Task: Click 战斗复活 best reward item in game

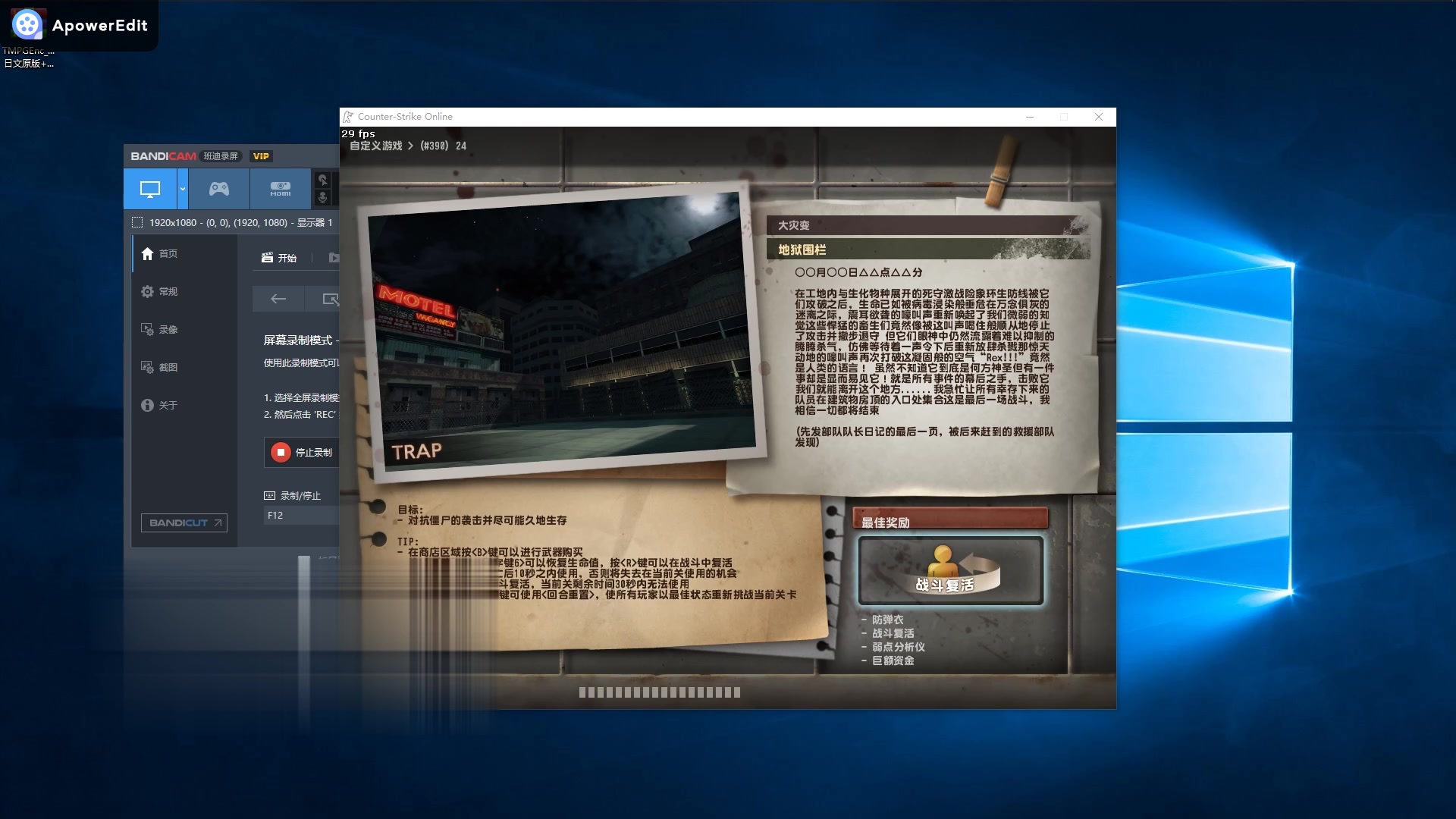Action: click(x=950, y=571)
